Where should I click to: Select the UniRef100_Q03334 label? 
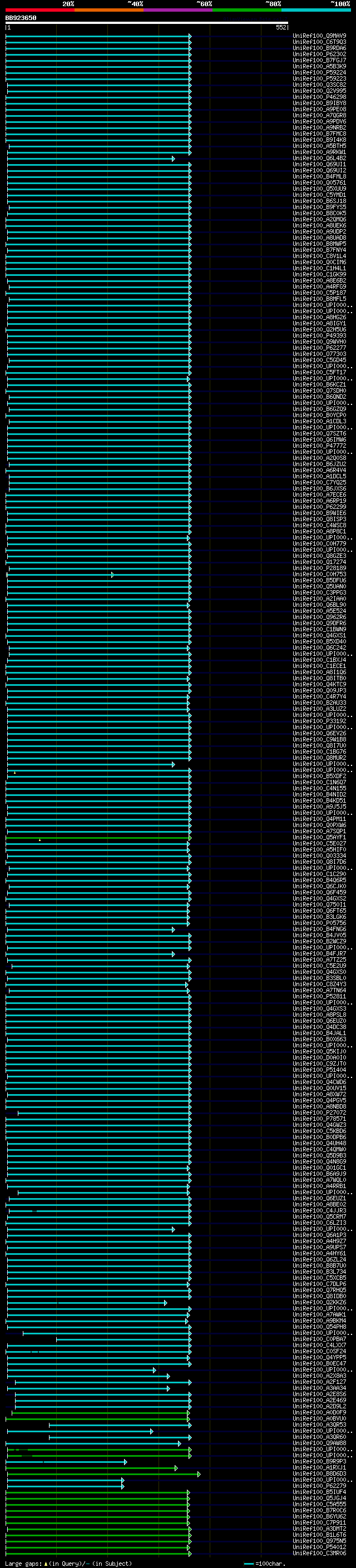[x=319, y=856]
